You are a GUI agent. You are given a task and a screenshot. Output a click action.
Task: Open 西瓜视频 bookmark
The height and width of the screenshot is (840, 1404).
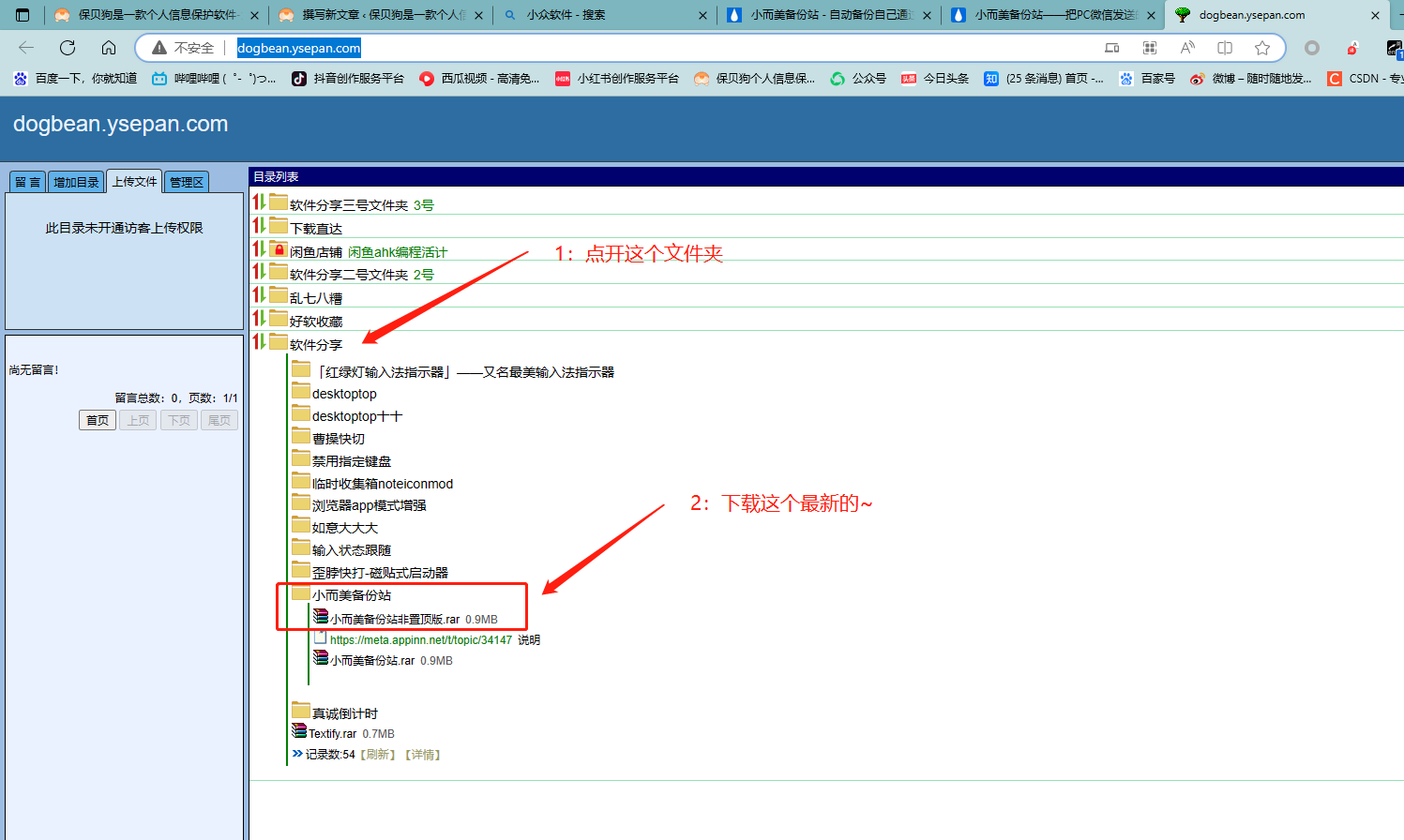tap(479, 79)
